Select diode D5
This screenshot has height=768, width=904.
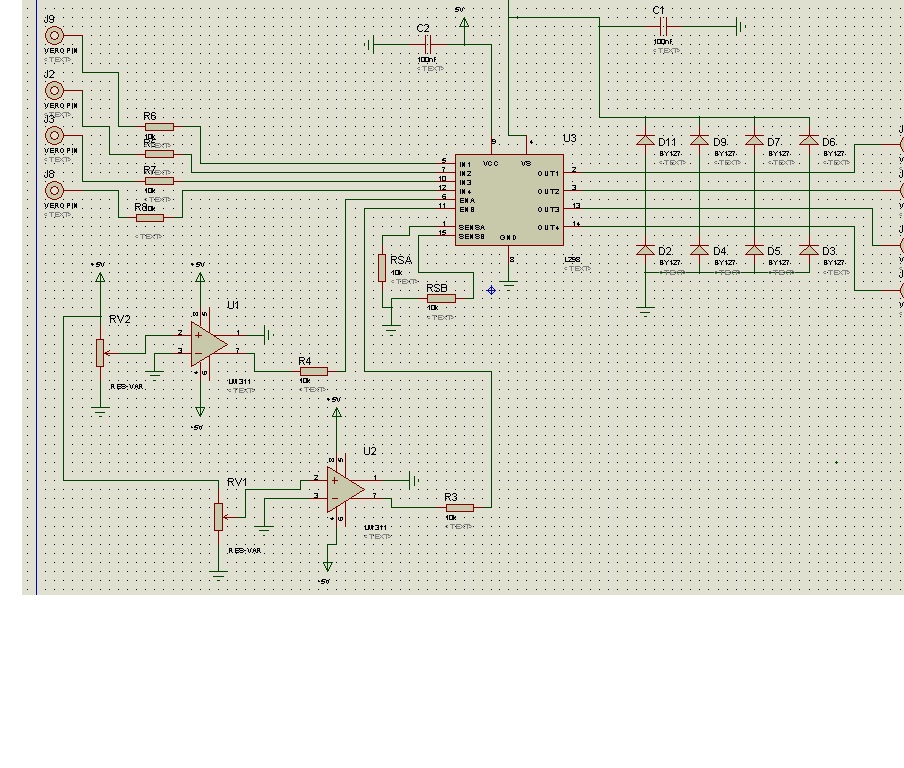coord(754,250)
